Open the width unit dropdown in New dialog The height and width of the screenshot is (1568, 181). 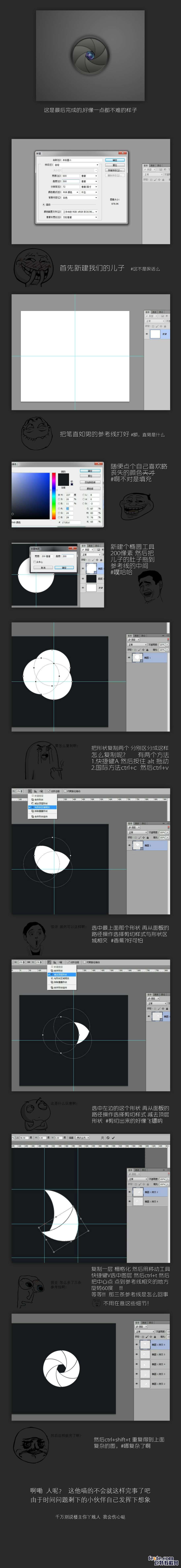tap(89, 176)
